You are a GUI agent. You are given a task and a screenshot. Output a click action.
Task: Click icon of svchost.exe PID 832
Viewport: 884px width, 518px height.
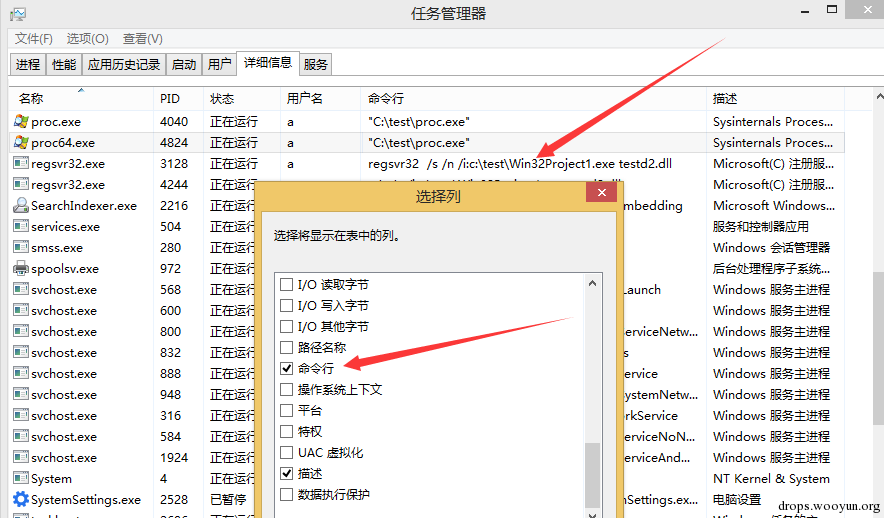(x=21, y=352)
